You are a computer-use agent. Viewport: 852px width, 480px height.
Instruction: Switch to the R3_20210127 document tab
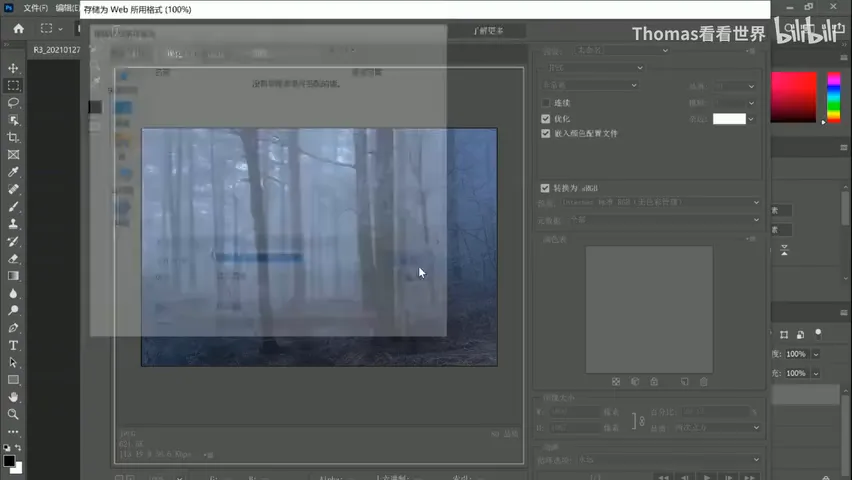[x=57, y=49]
